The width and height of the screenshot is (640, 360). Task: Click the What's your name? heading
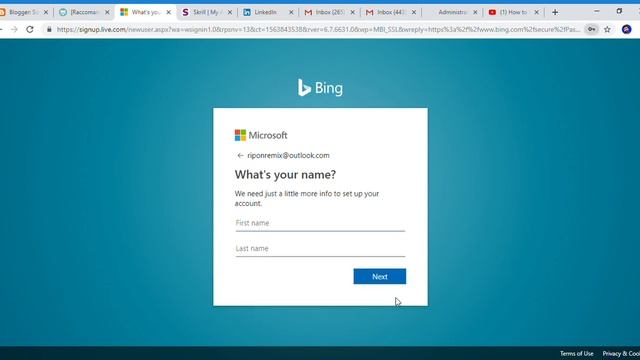(x=285, y=175)
